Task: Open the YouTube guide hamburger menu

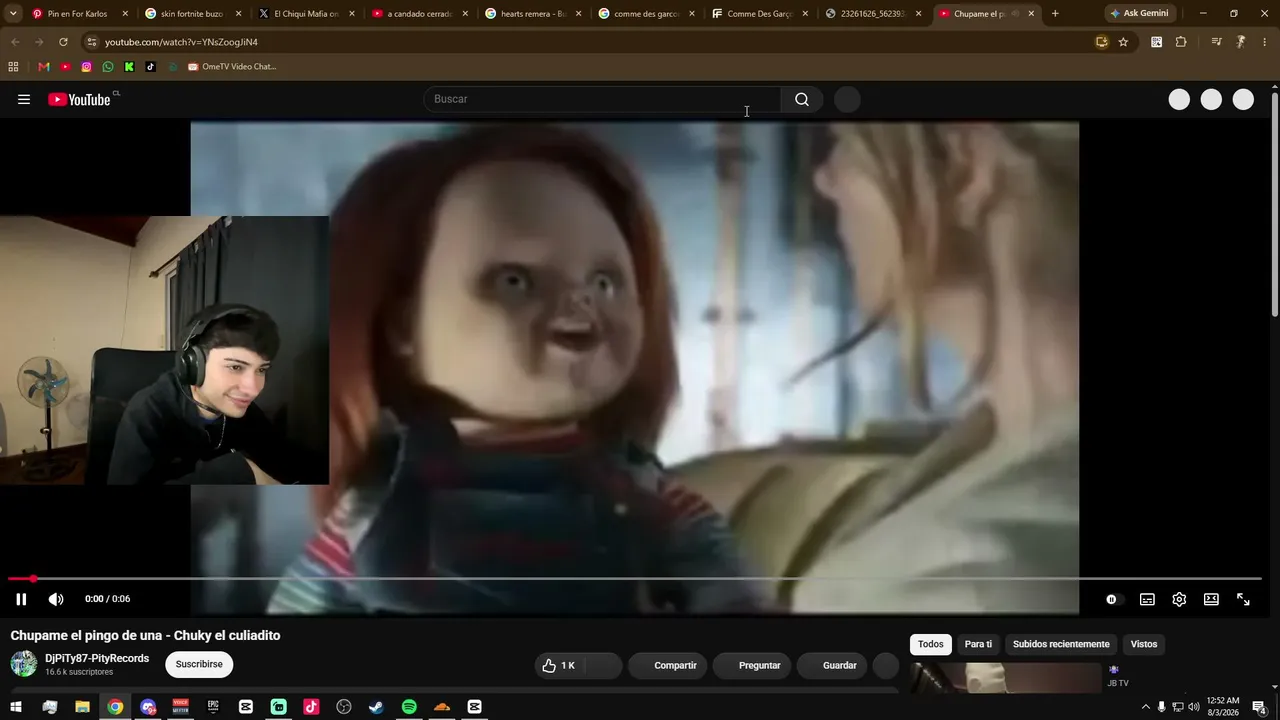Action: 24,99
